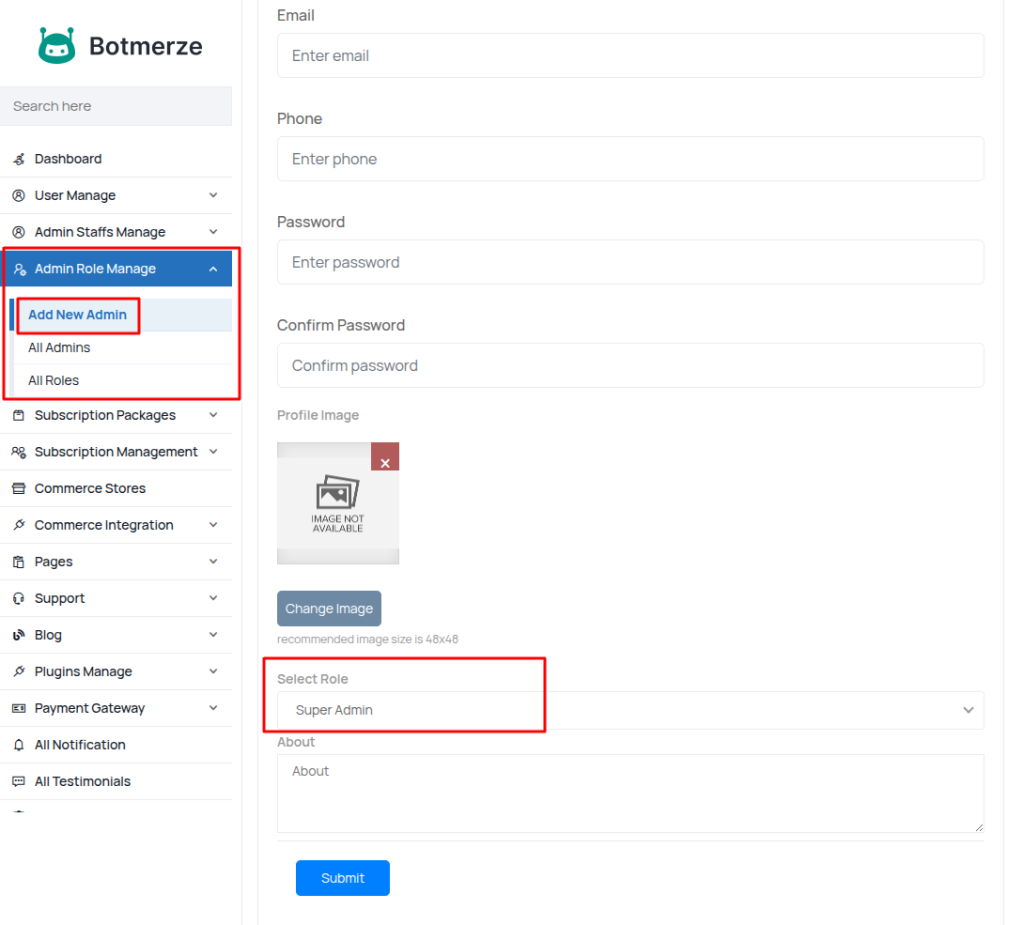Collapse the Admin Role Manage section
The image size is (1024, 925).
[213, 269]
